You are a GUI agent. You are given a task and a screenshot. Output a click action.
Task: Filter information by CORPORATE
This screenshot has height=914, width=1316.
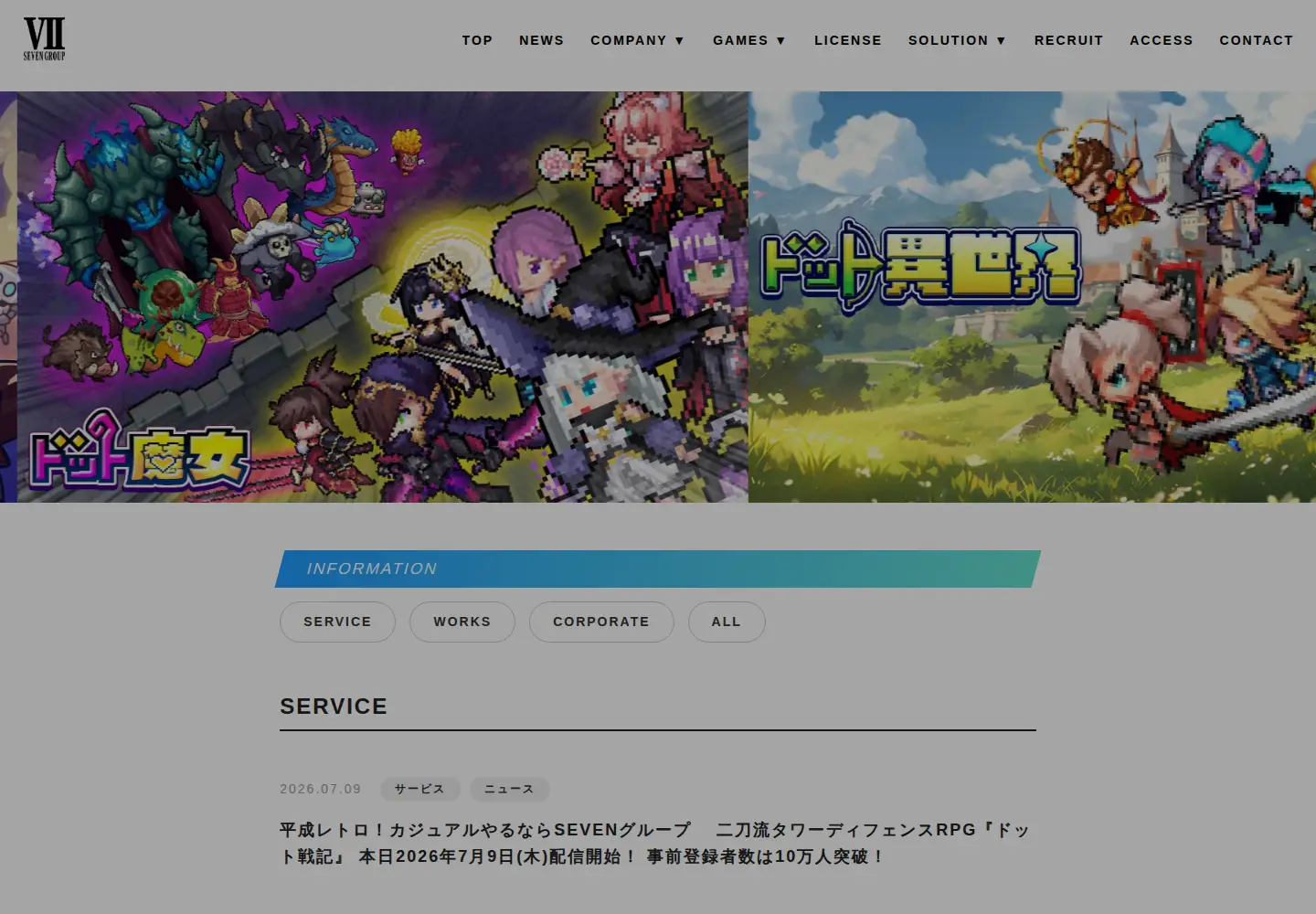coord(601,622)
